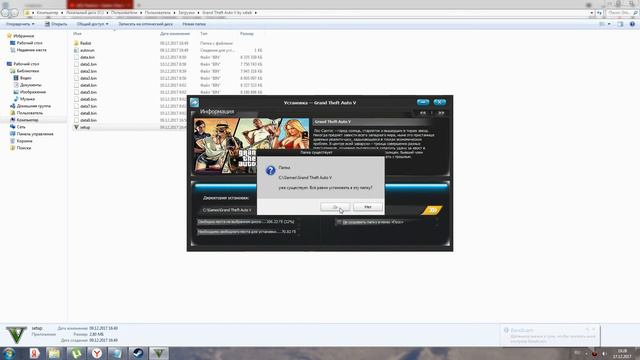This screenshot has height=360, width=640.
Task: Skip to previous music track in installer
Action: 423,113
